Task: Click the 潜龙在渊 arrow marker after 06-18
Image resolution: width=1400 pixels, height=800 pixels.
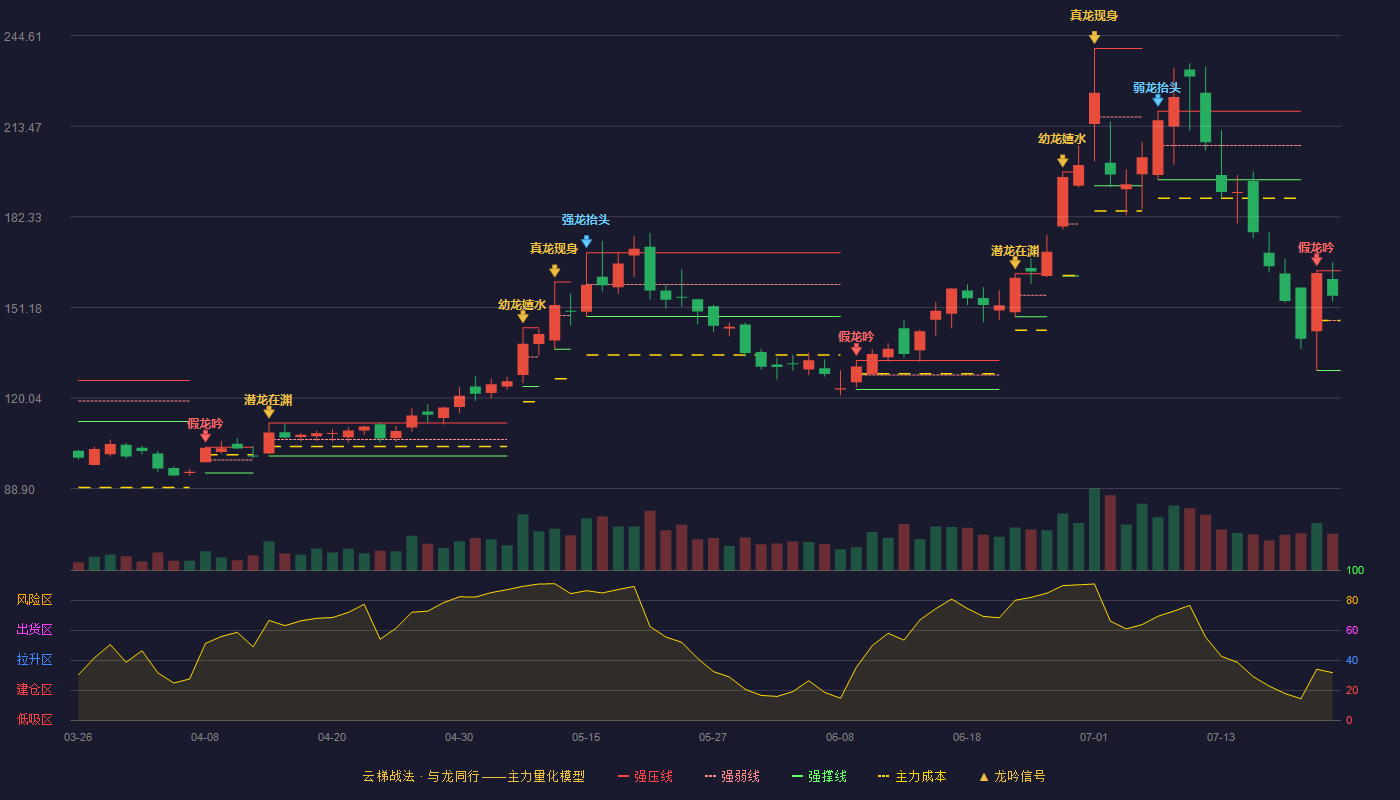Action: pyautogui.click(x=1015, y=263)
